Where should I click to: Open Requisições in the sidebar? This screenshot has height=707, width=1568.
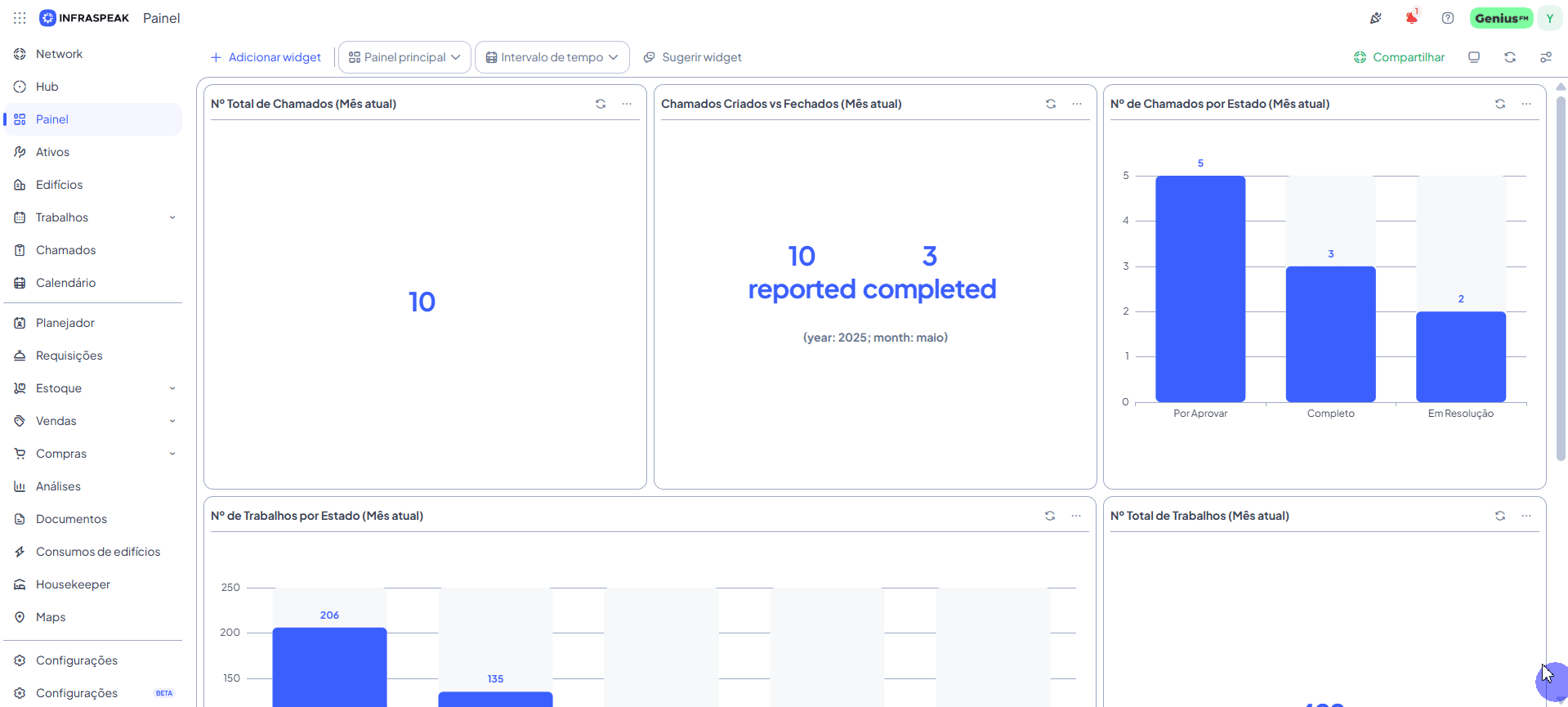pyautogui.click(x=92, y=356)
